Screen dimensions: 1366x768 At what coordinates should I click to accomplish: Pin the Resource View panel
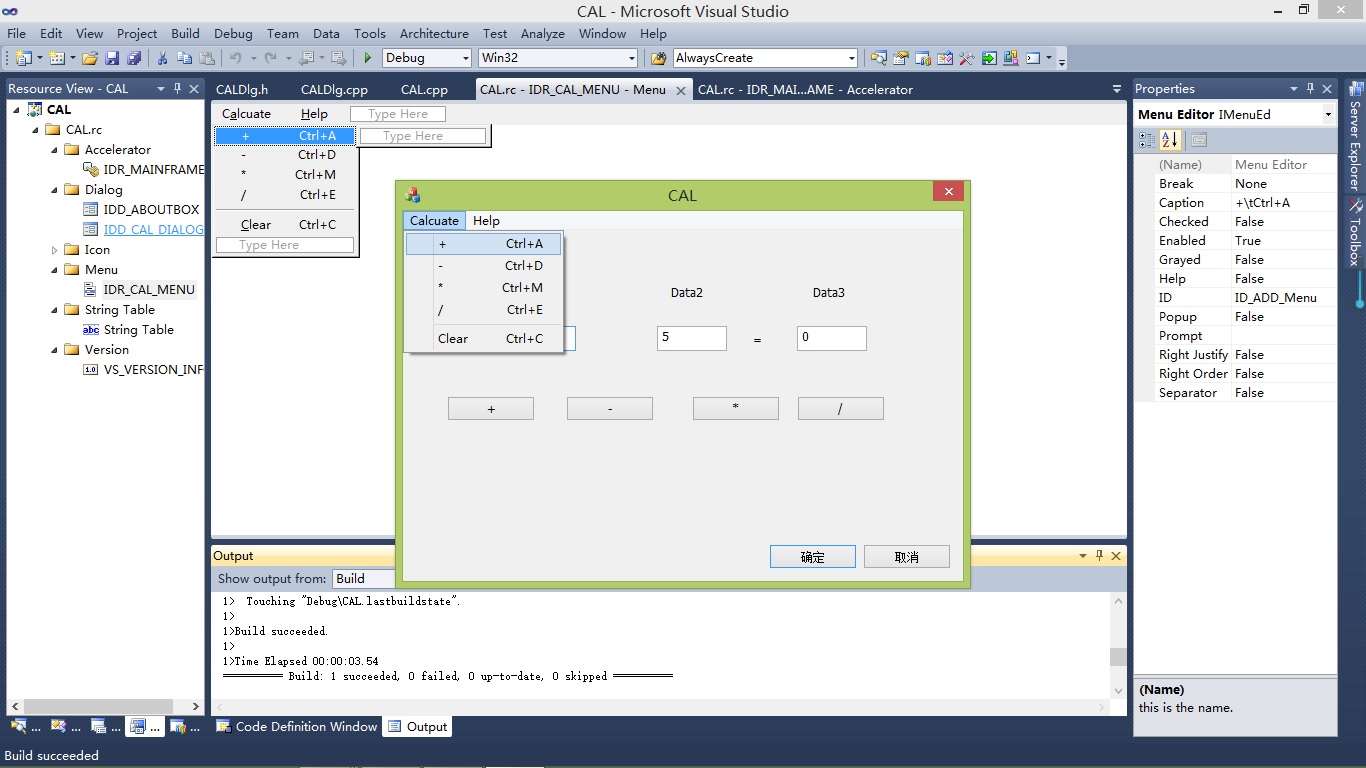[177, 88]
